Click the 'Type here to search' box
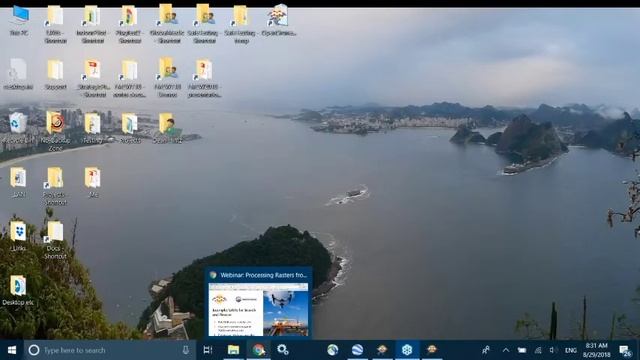 click(110, 350)
